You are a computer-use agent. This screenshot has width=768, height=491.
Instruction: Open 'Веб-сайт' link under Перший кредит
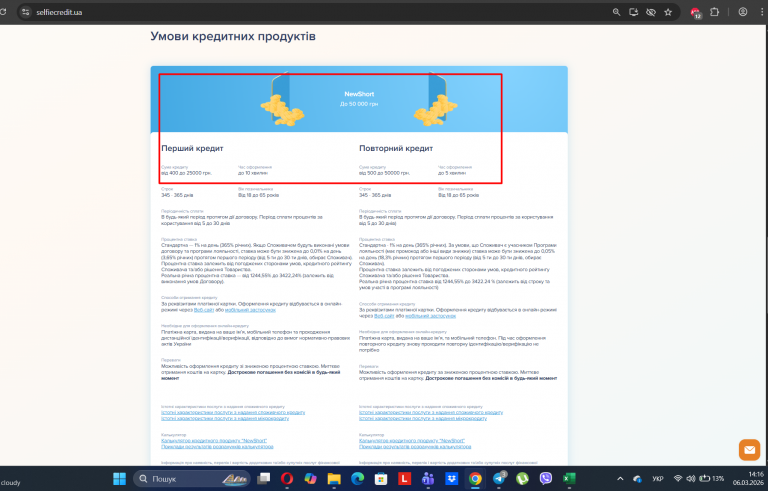click(x=204, y=310)
